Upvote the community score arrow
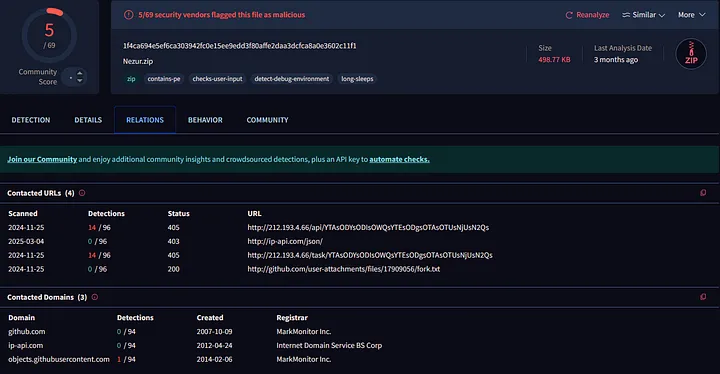The height and width of the screenshot is (374, 720). point(79,73)
